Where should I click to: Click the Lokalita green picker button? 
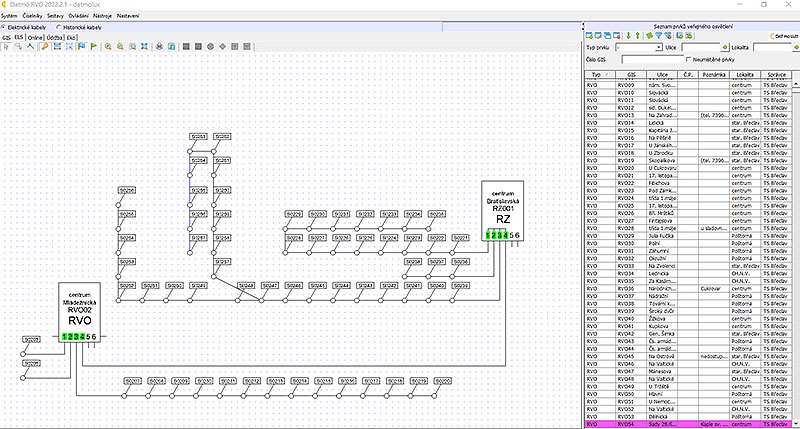(x=796, y=47)
